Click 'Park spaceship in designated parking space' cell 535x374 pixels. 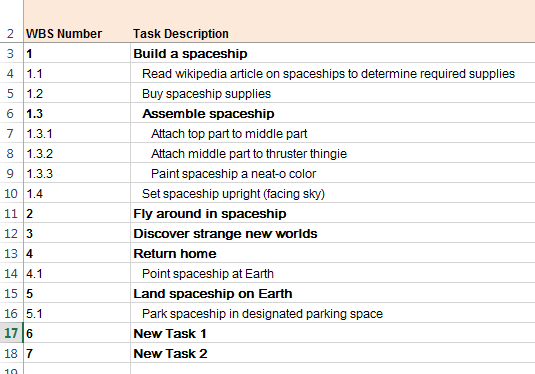click(333, 313)
